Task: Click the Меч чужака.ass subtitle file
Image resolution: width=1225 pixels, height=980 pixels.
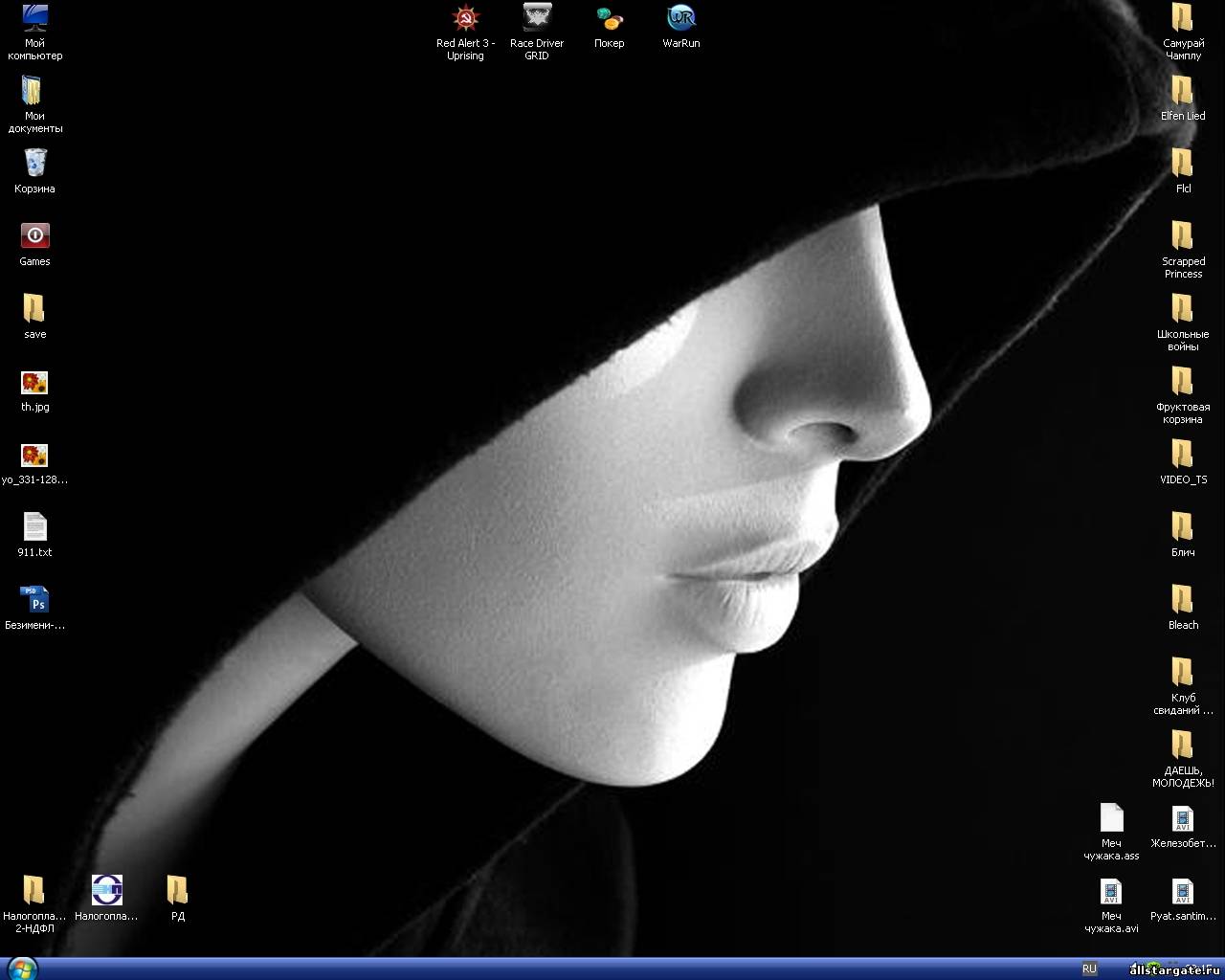Action: tap(1111, 819)
